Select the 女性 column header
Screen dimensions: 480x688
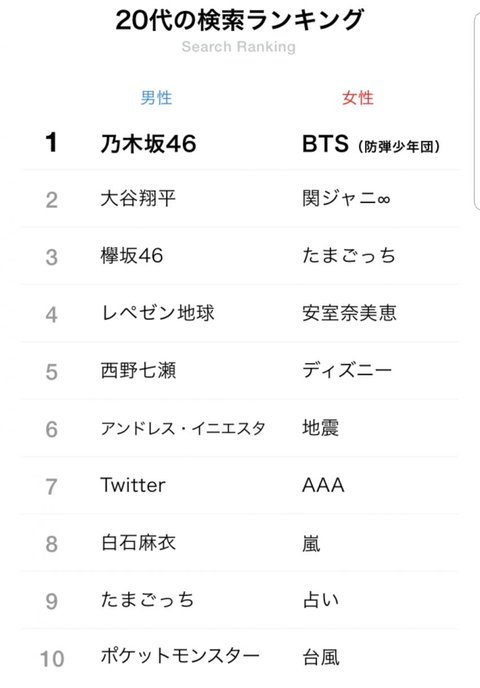(x=358, y=97)
